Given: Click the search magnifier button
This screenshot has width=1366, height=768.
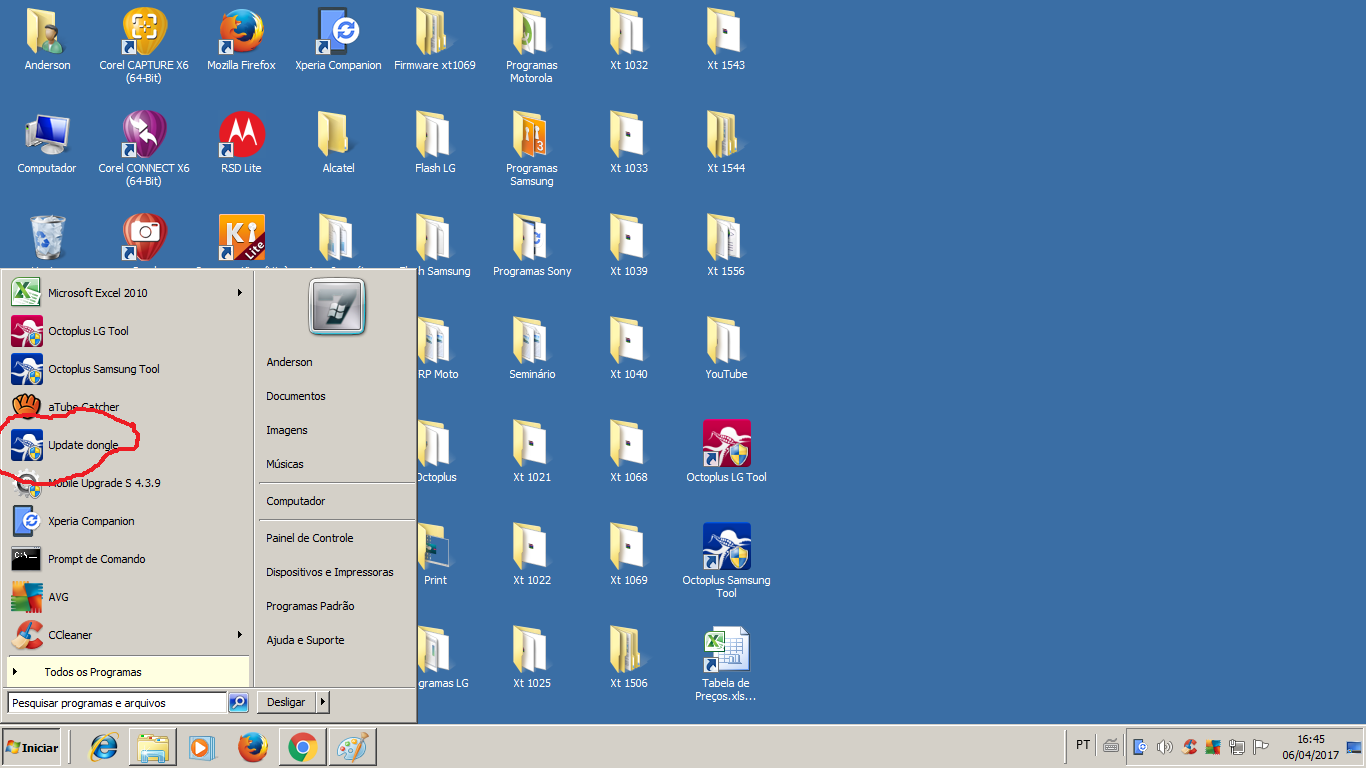Looking at the screenshot, I should coord(238,703).
